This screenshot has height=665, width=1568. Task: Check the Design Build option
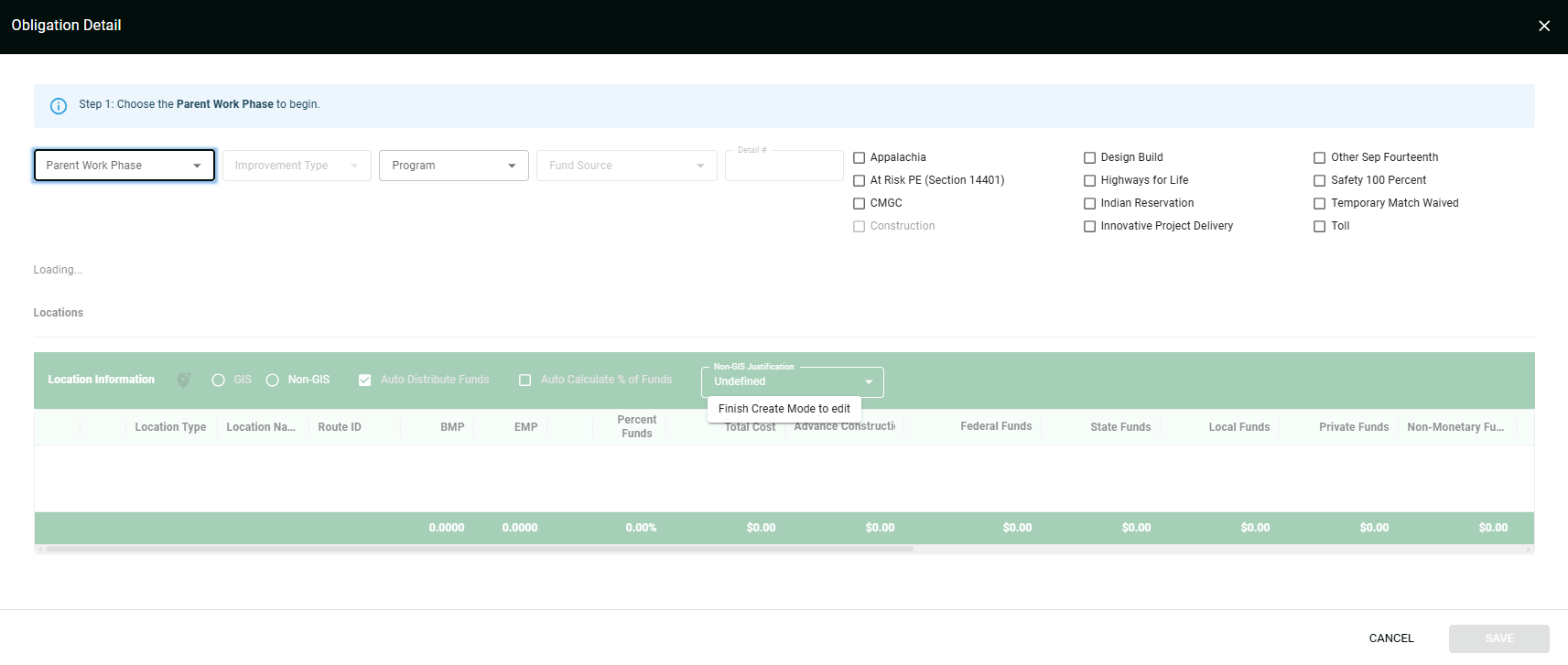click(x=1089, y=157)
